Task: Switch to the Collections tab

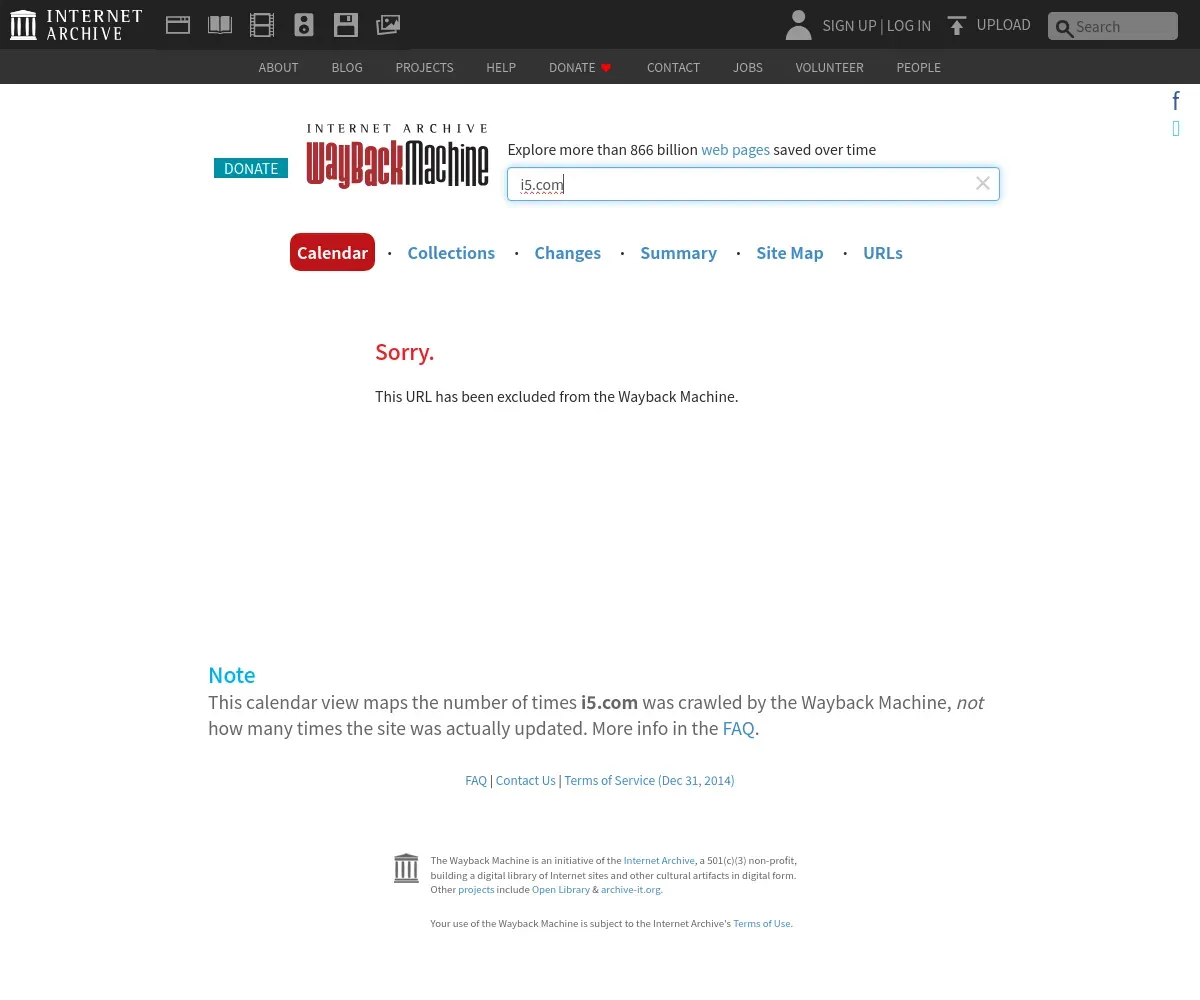Action: [x=451, y=253]
